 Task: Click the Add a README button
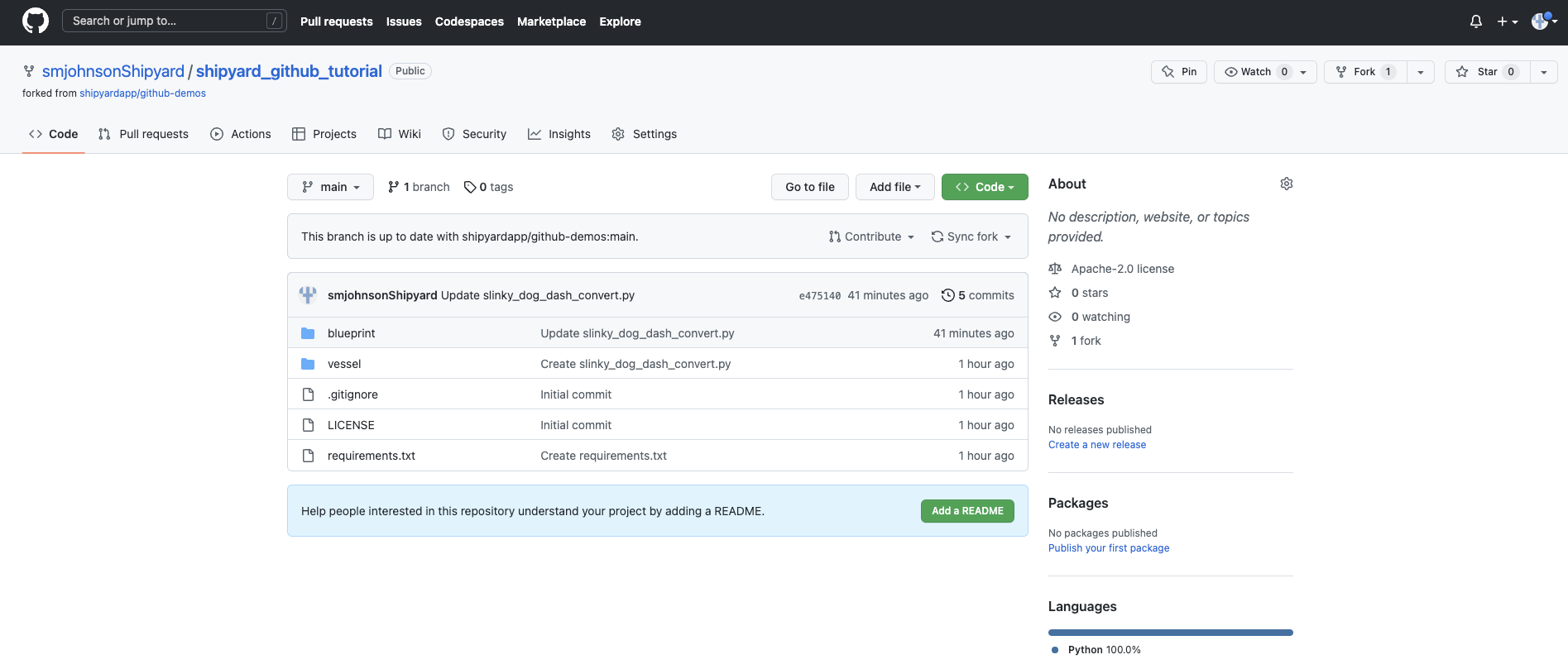[967, 511]
